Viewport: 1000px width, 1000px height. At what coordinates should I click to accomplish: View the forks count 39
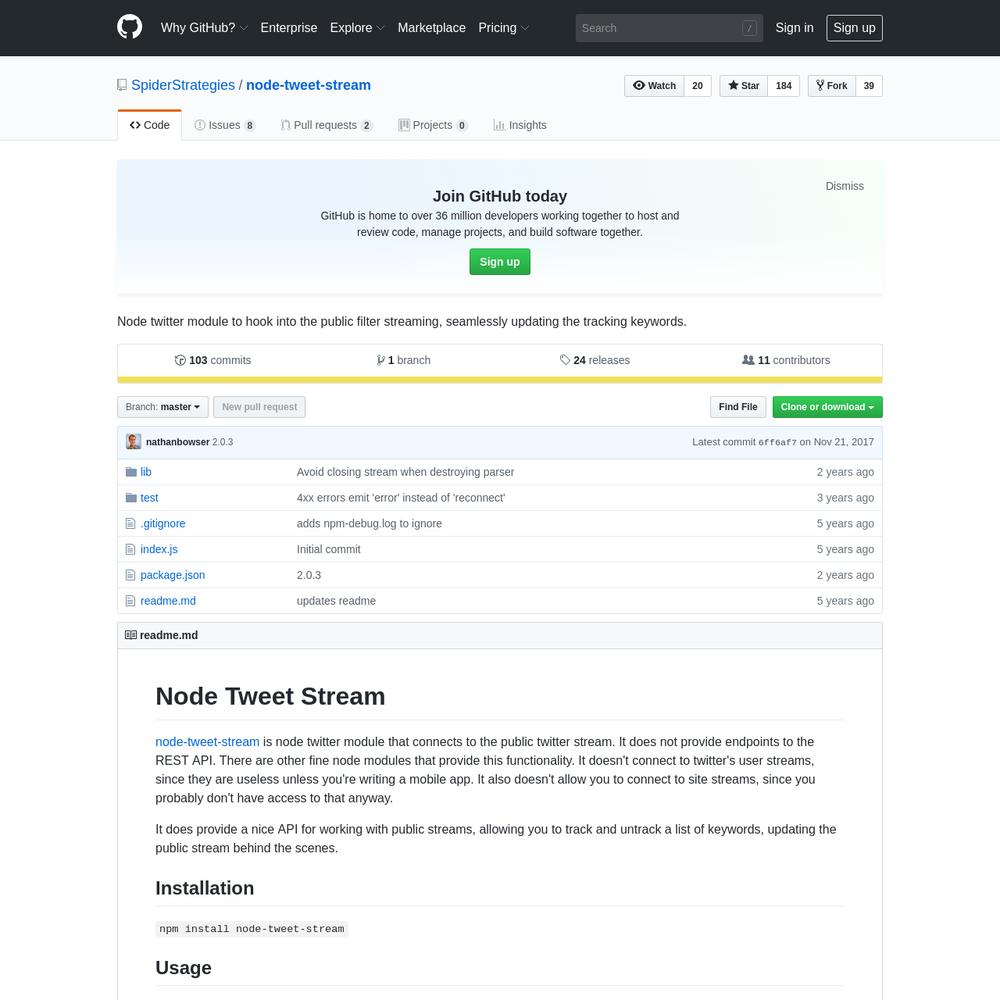tap(869, 85)
